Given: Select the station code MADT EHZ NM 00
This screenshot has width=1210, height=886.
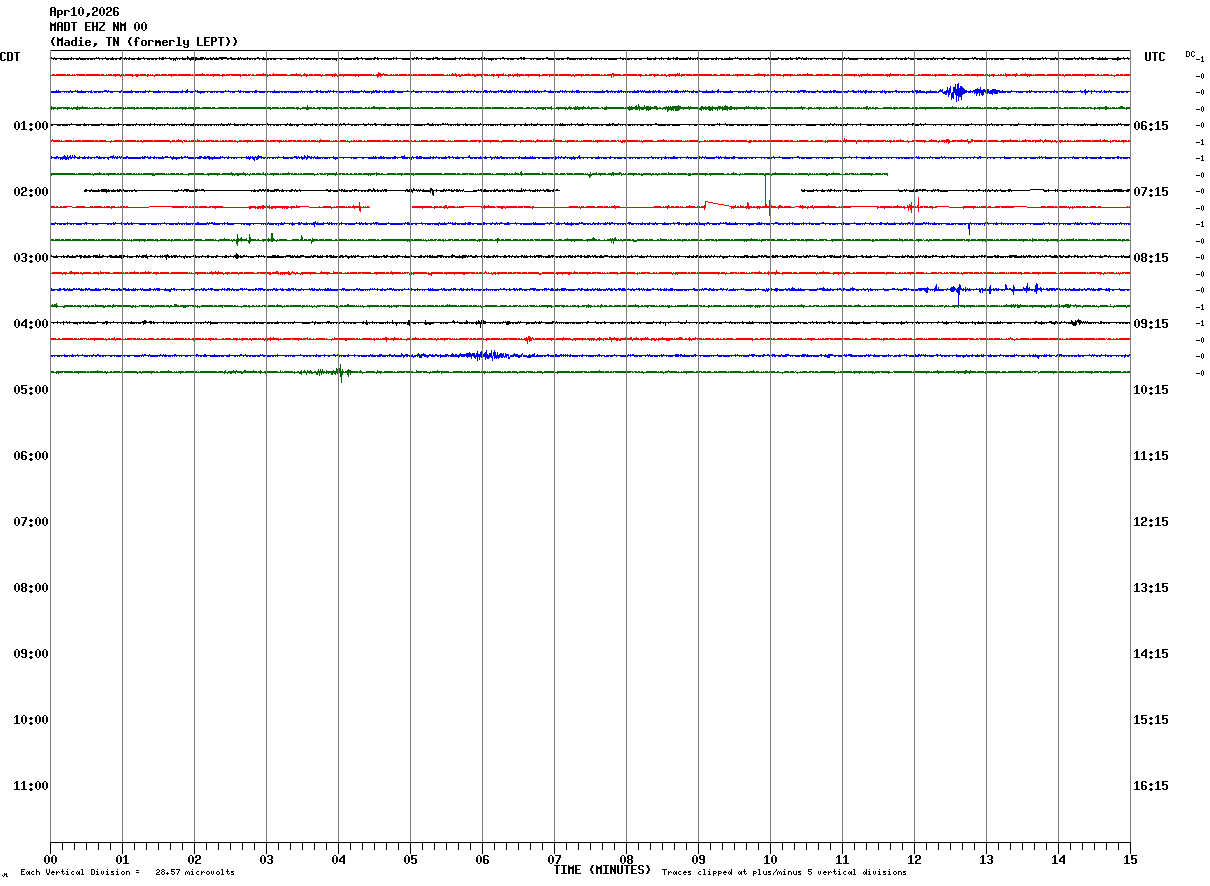Looking at the screenshot, I should click(98, 27).
